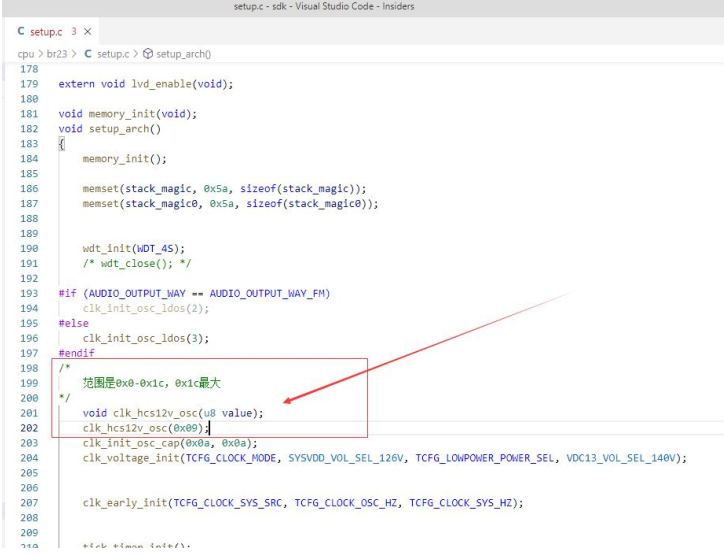Viewport: 724px width, 557px height.
Task: Click the opening brace on line 183
Action: (61, 144)
